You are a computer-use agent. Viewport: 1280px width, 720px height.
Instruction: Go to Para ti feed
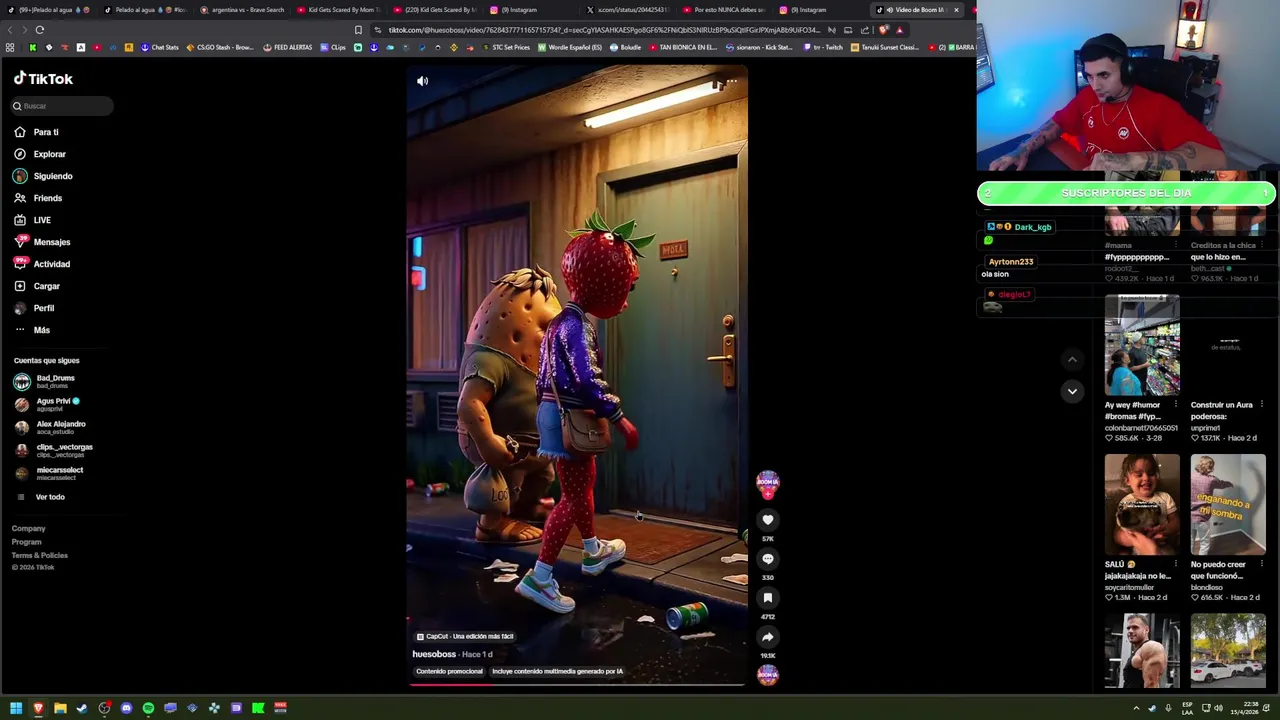pyautogui.click(x=36, y=132)
